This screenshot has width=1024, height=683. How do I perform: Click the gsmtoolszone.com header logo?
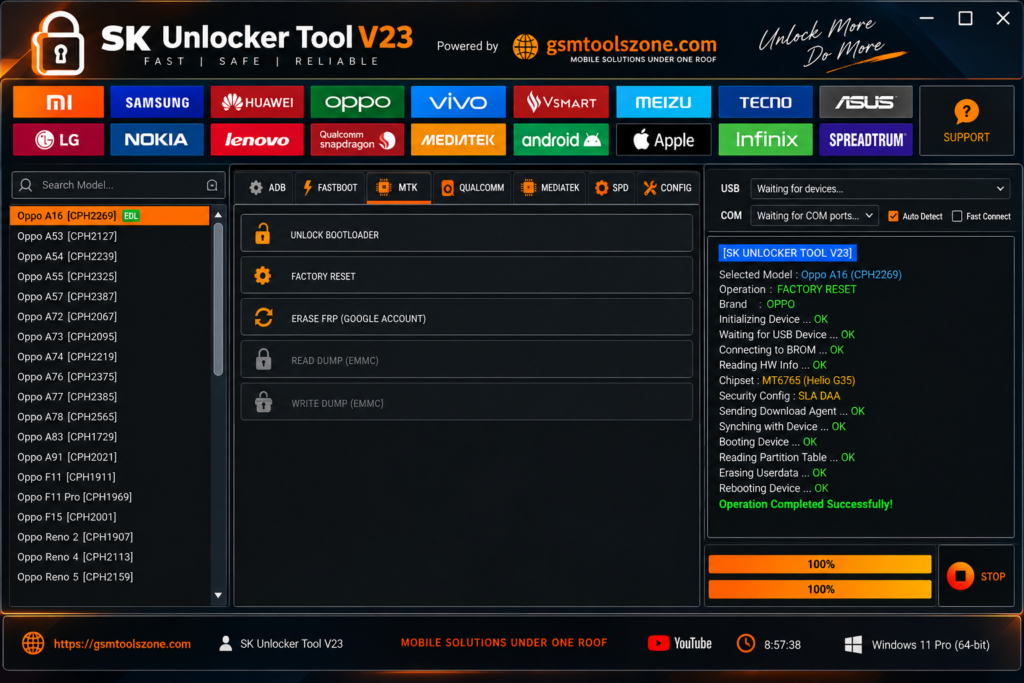click(x=614, y=47)
